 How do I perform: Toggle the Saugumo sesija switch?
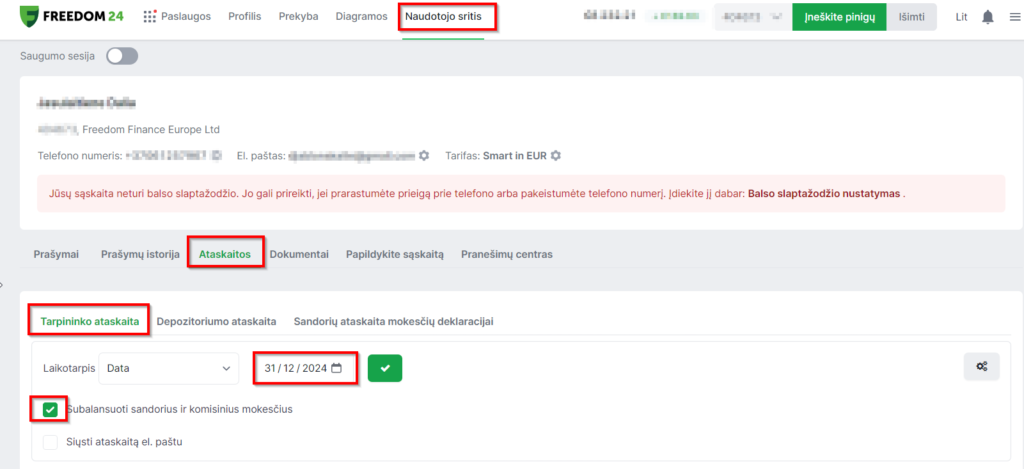122,56
